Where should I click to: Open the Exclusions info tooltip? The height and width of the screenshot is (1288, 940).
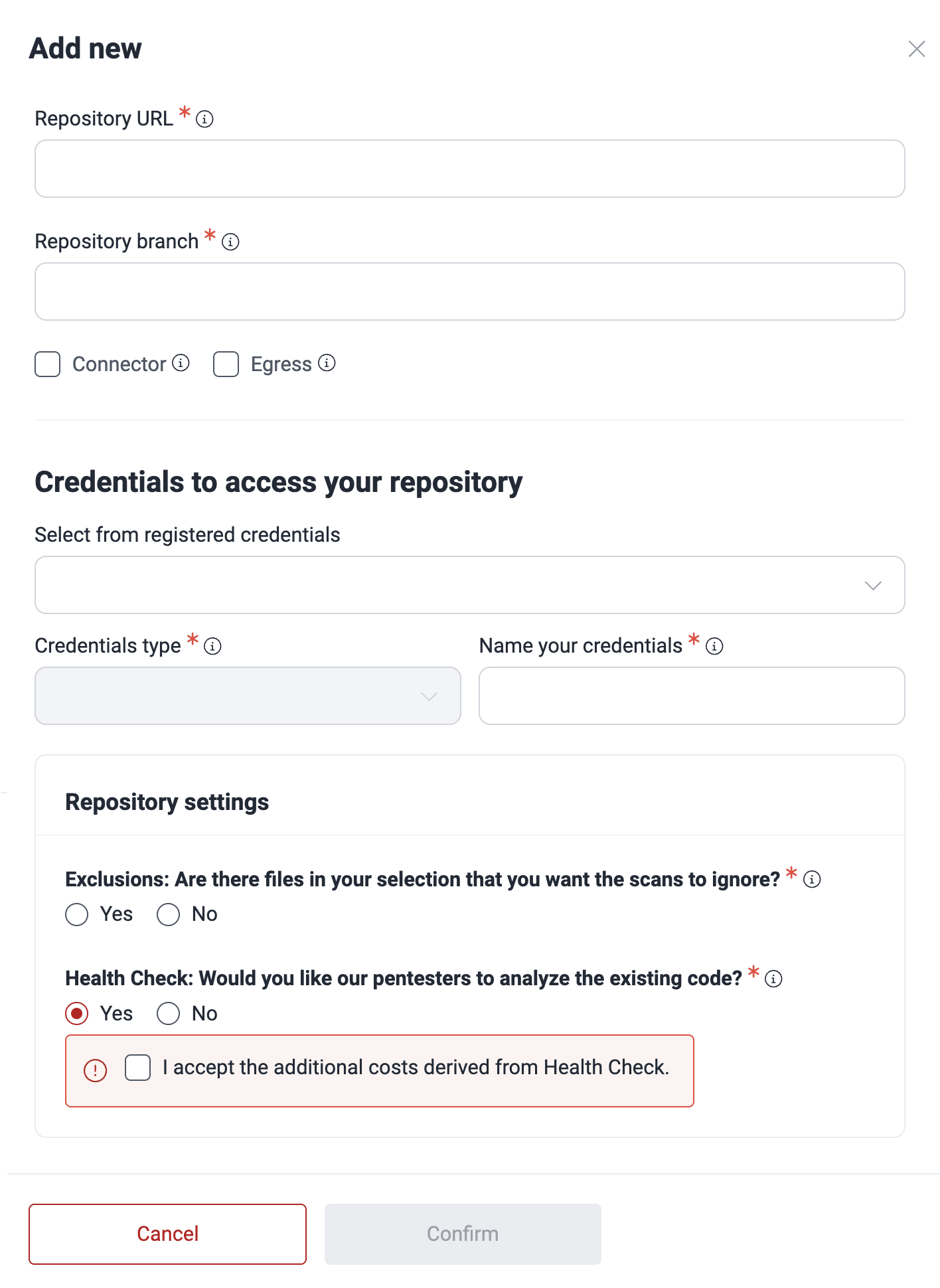click(811, 878)
